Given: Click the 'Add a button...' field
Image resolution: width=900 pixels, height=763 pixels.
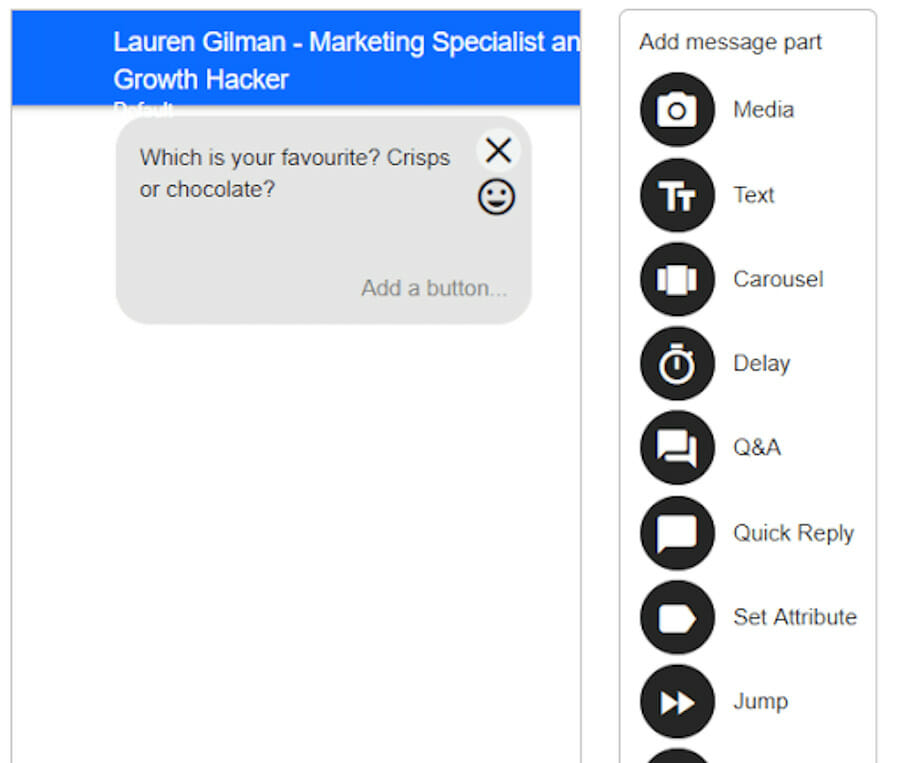Looking at the screenshot, I should (x=434, y=288).
